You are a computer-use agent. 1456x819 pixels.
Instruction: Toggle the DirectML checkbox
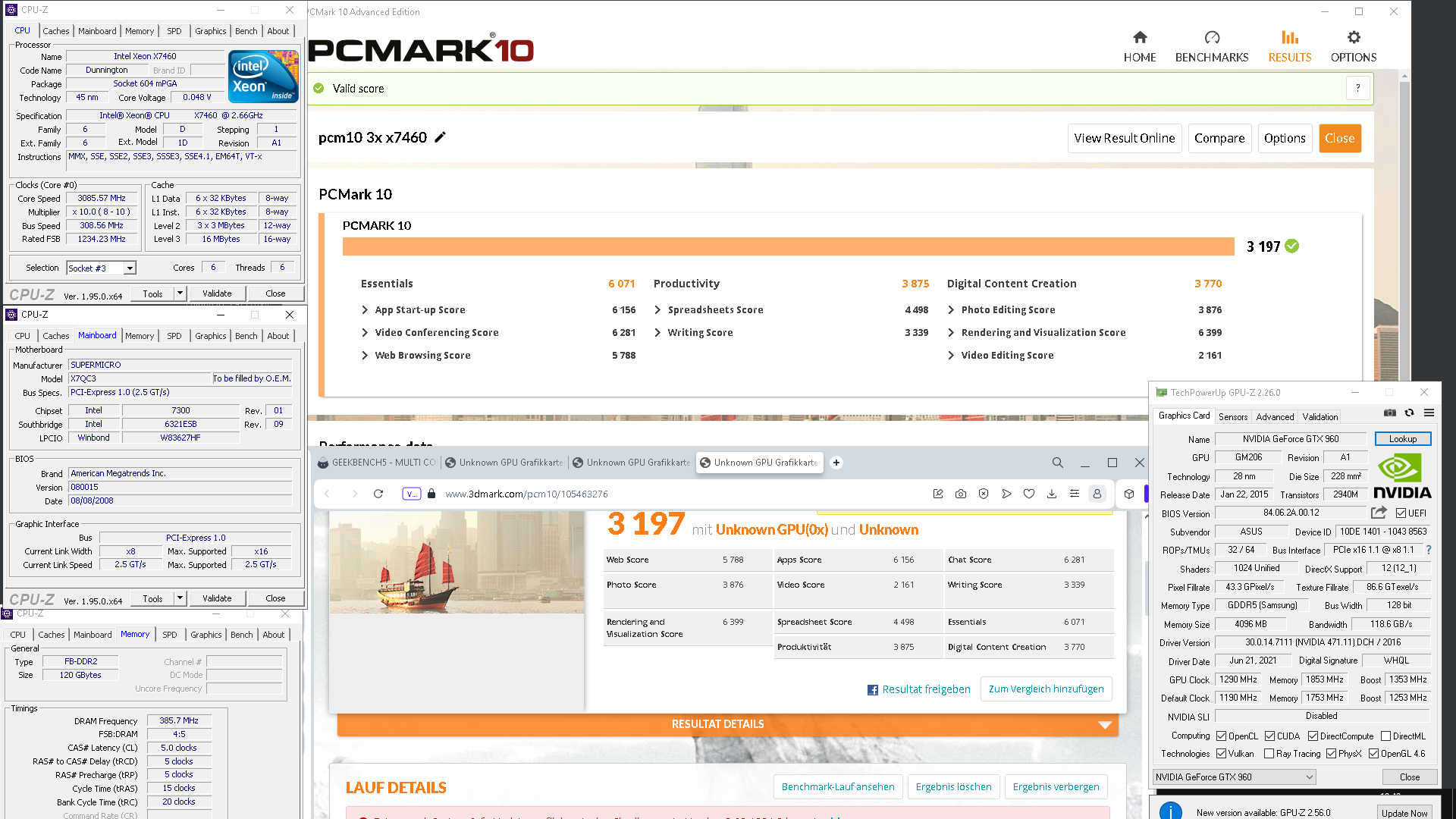click(1385, 736)
